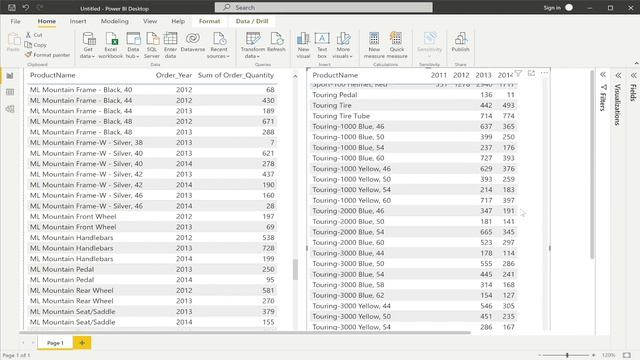Viewport: 640px width, 360px height.
Task: Click Sign in at top right
Action: tap(552, 8)
